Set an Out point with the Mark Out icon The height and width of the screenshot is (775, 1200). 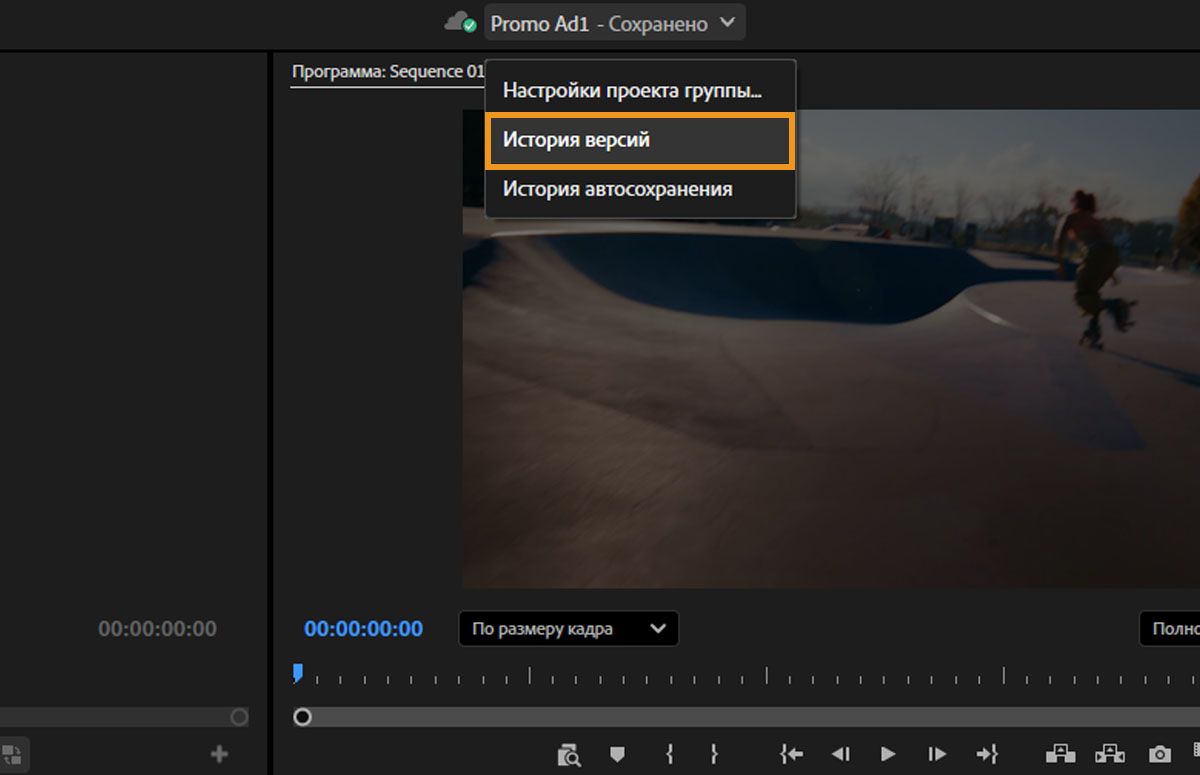714,754
